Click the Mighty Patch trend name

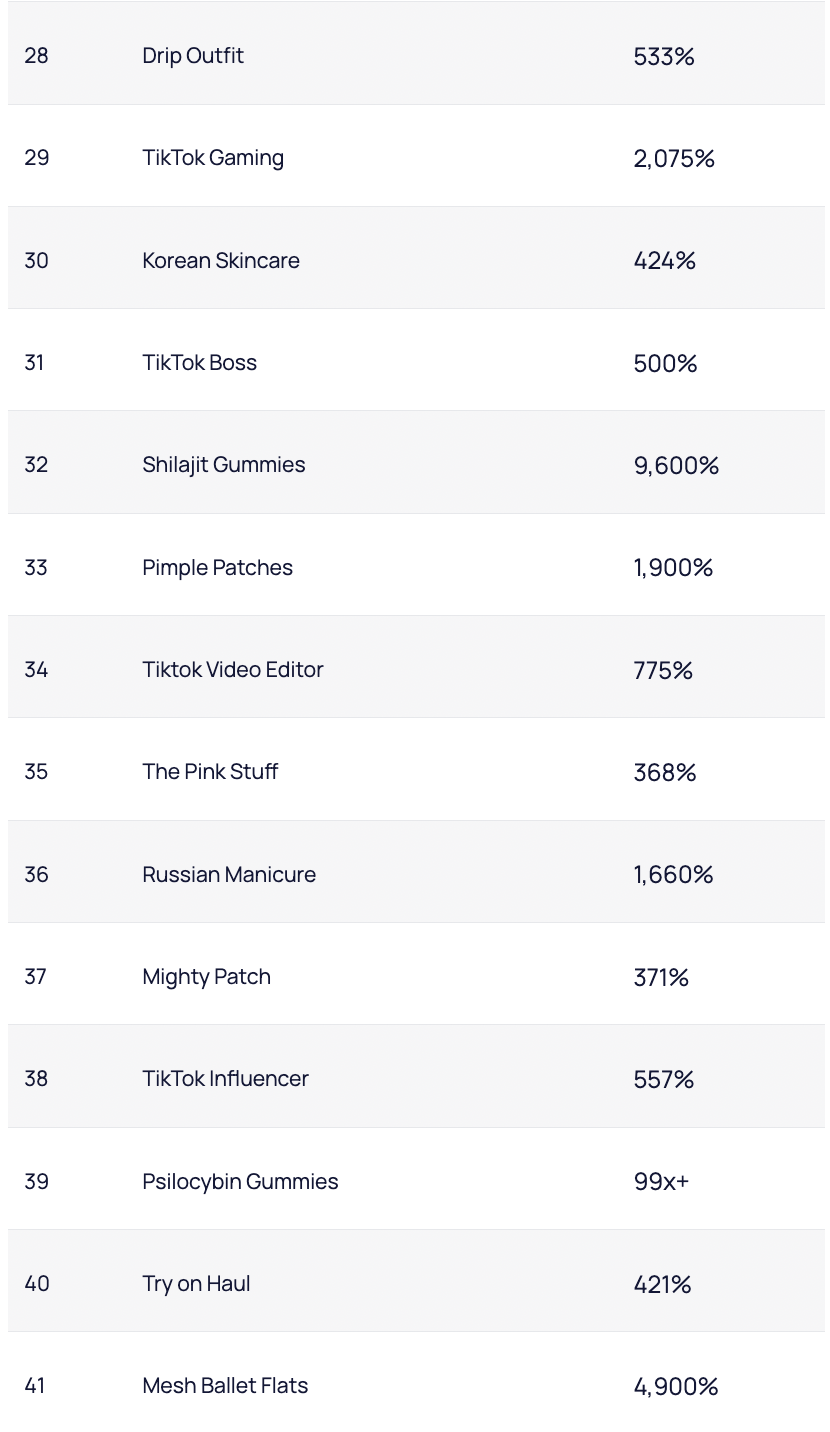(x=207, y=976)
